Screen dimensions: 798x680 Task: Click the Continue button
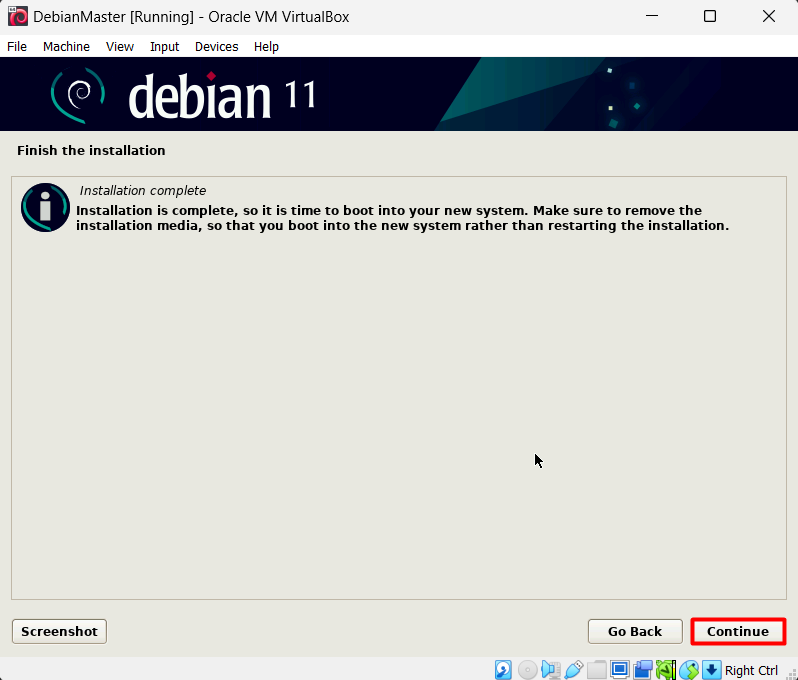coord(738,631)
